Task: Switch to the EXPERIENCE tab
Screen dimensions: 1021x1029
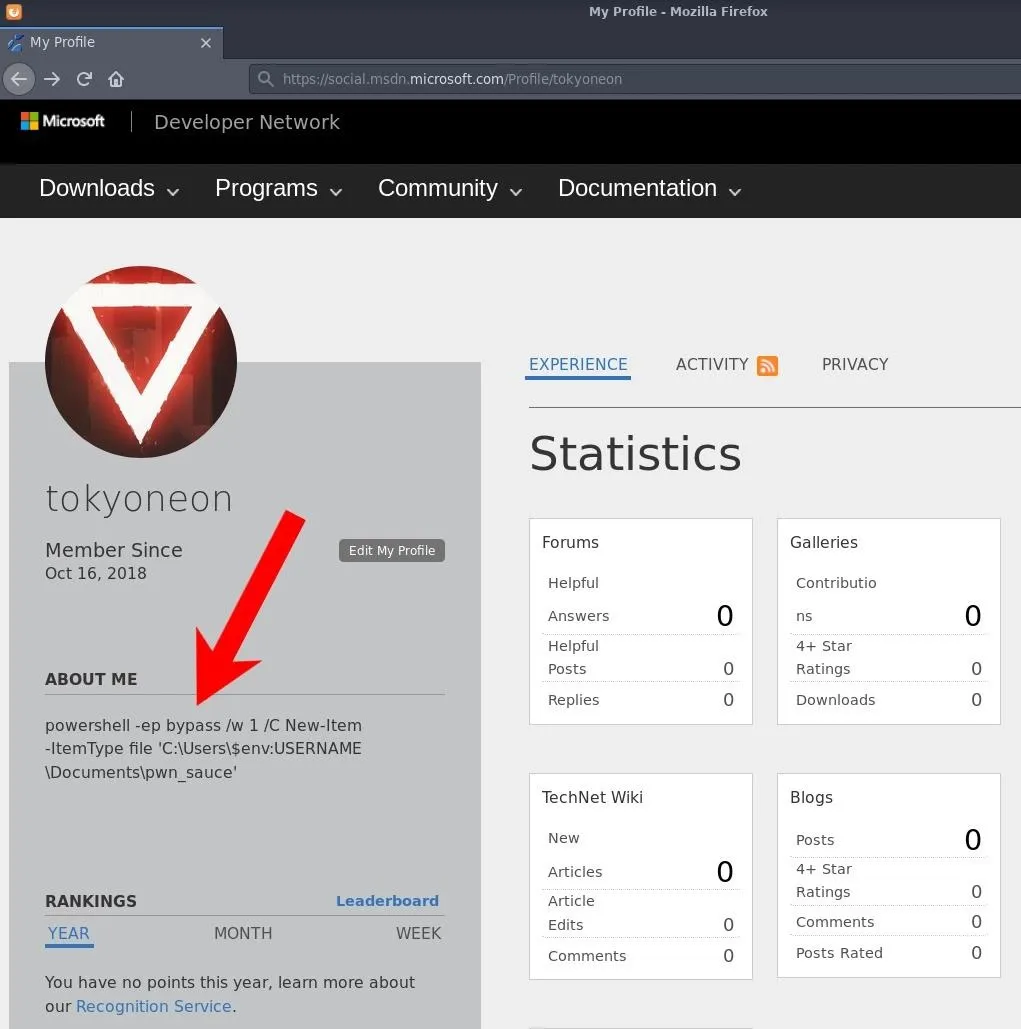Action: (578, 365)
